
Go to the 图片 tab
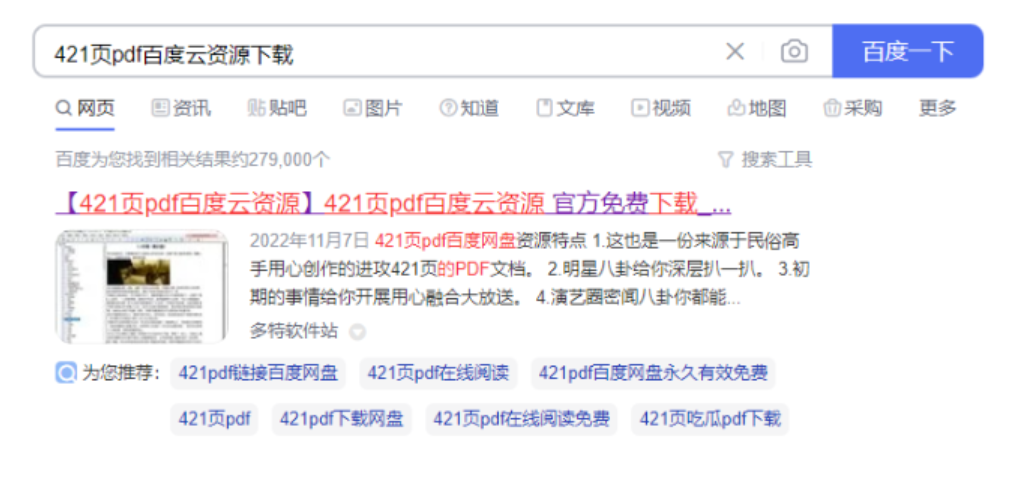[x=373, y=108]
